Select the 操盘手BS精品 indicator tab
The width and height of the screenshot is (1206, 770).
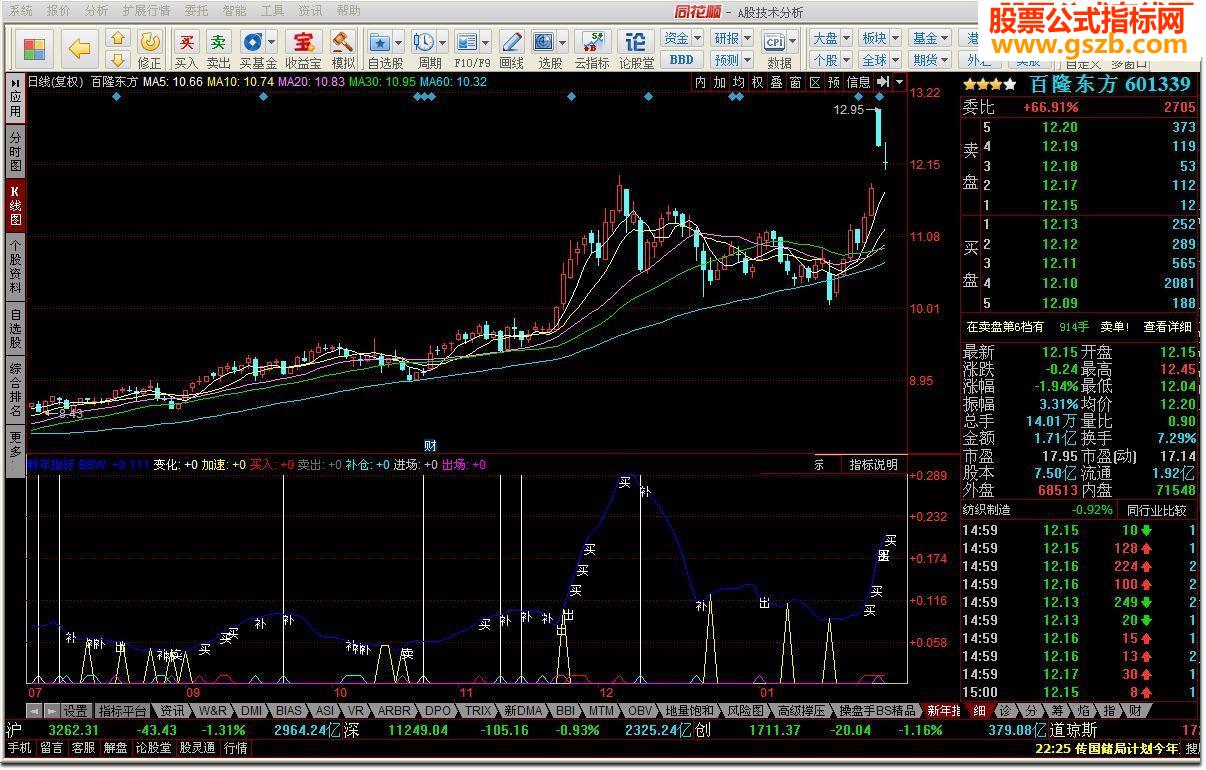click(x=877, y=710)
